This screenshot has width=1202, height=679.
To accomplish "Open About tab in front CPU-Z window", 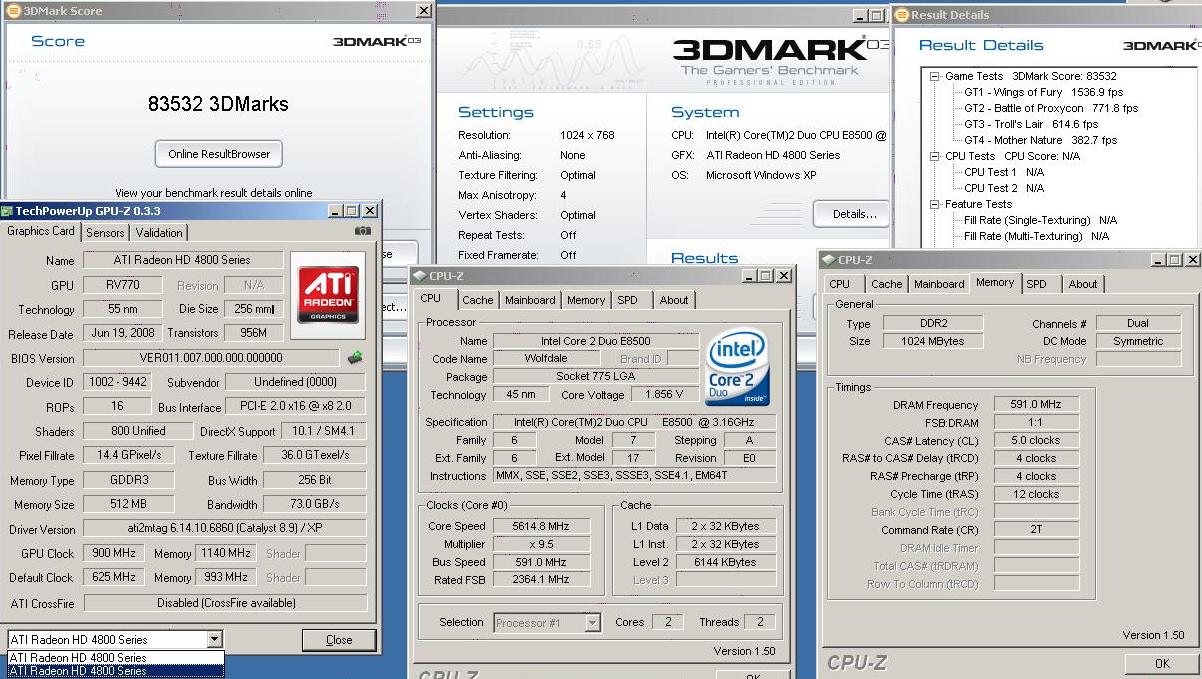I will click(674, 300).
